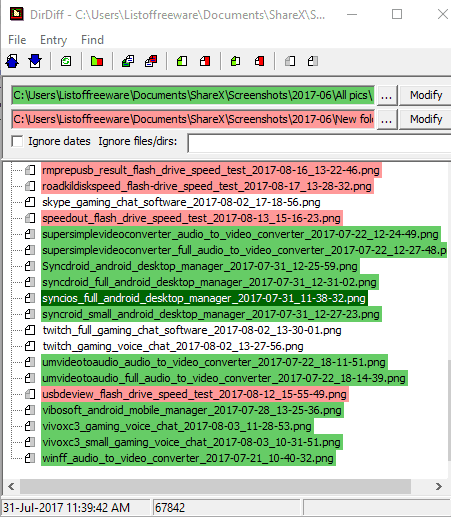Screen dimensions: 451x517
Task: Focus the green All pics directory path field
Action: [x=193, y=95]
